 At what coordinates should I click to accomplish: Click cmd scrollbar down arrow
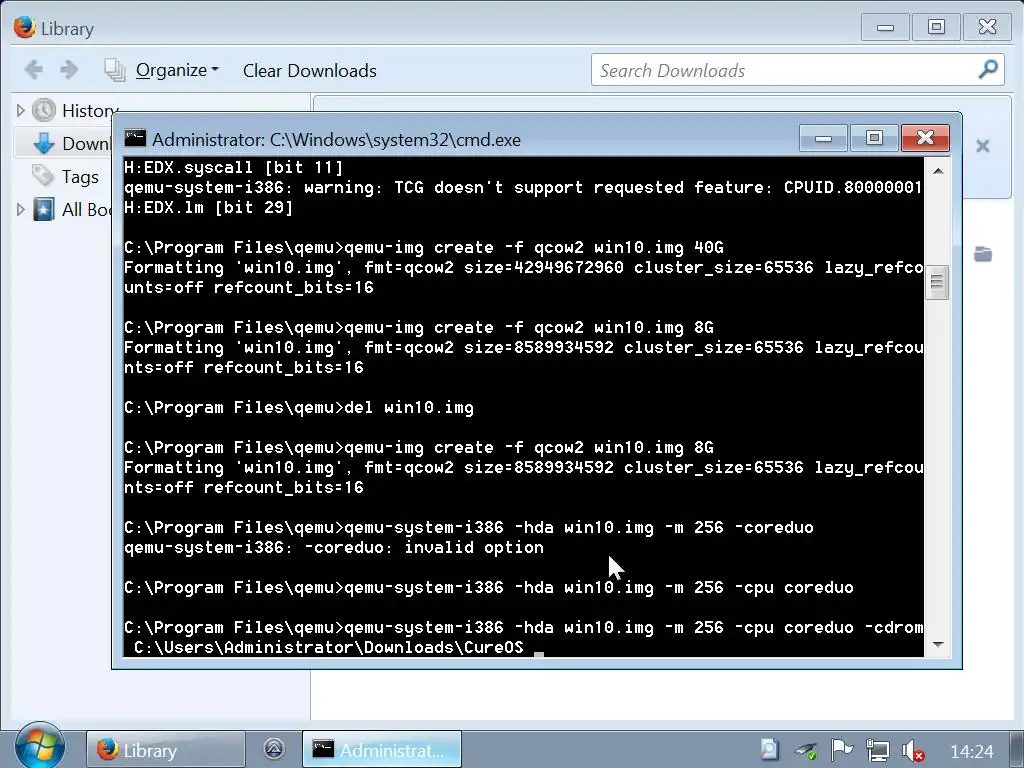click(938, 644)
